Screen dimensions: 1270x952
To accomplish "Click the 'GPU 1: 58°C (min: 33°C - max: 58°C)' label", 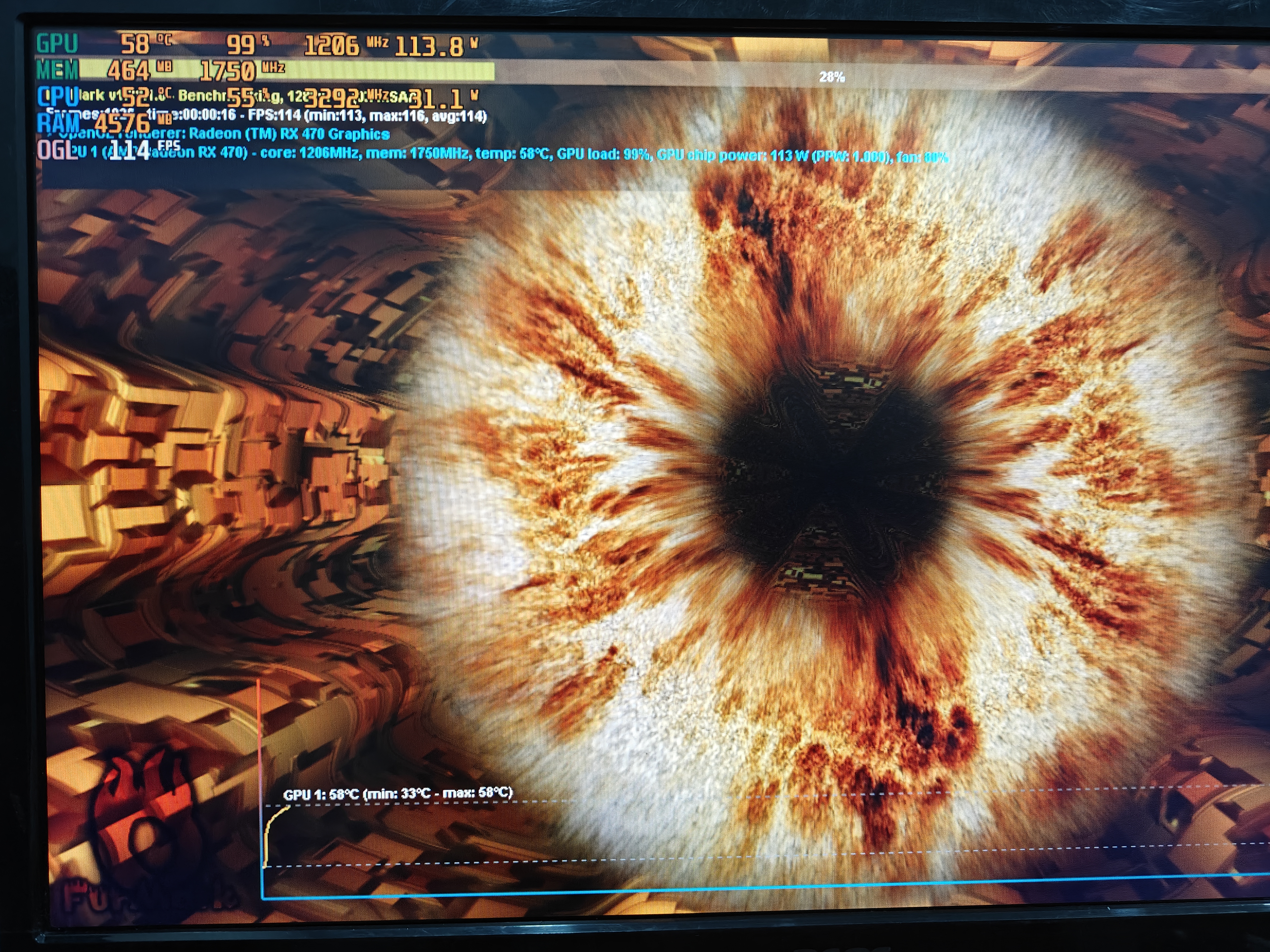I will coord(397,793).
